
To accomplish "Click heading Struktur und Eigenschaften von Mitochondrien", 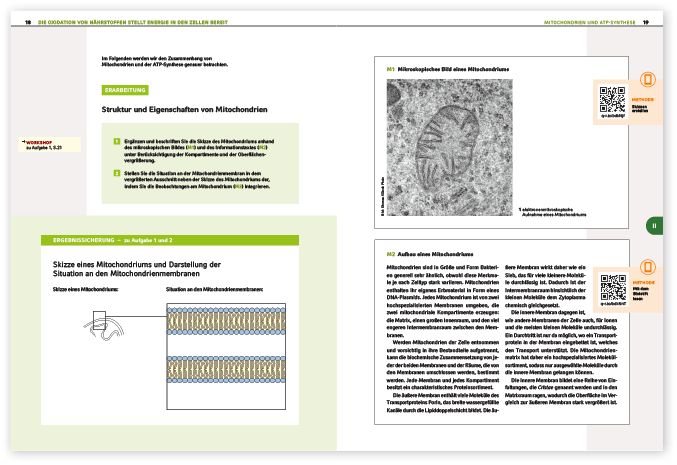I will point(184,110).
